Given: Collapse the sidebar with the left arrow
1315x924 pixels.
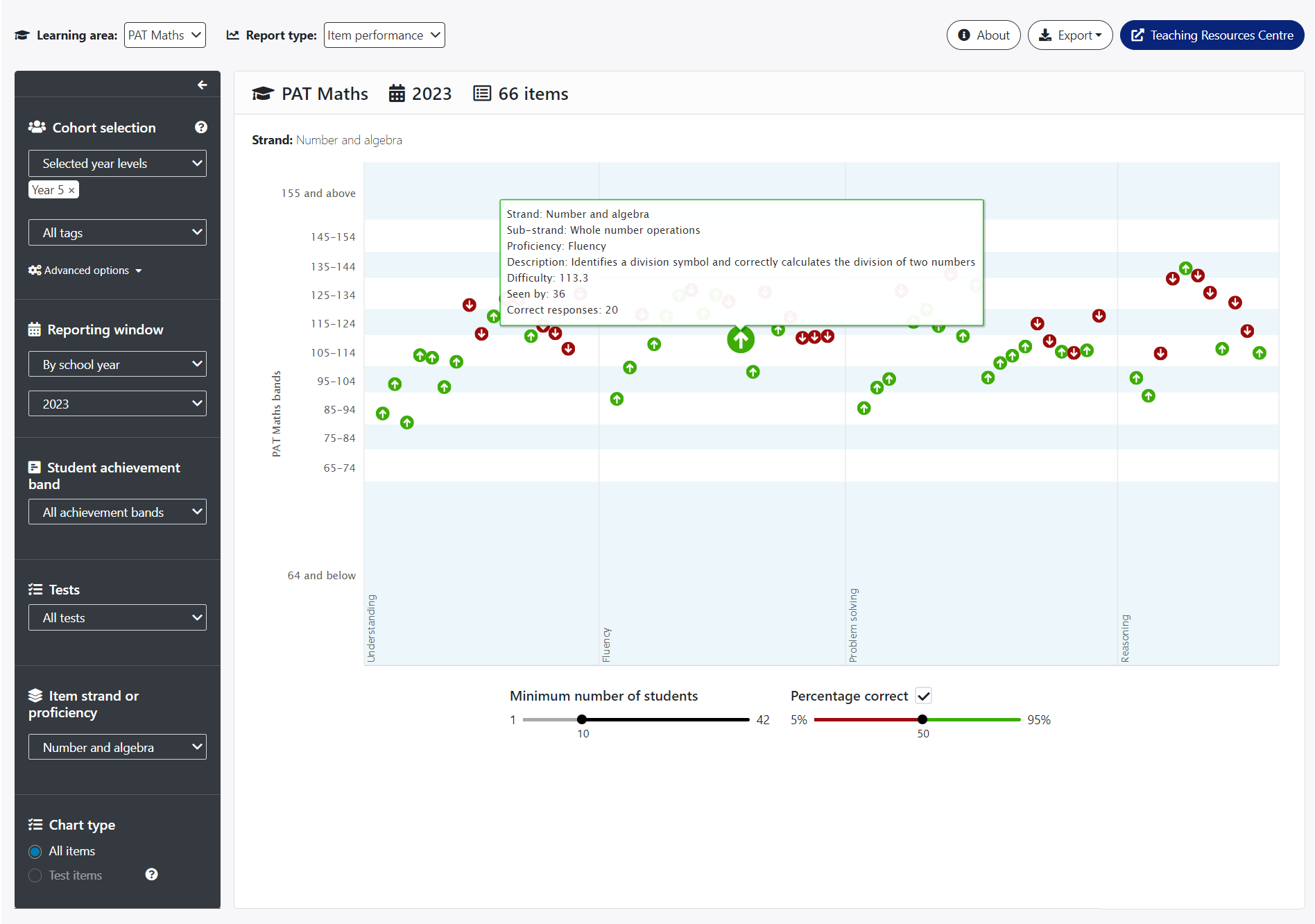Looking at the screenshot, I should tap(202, 85).
